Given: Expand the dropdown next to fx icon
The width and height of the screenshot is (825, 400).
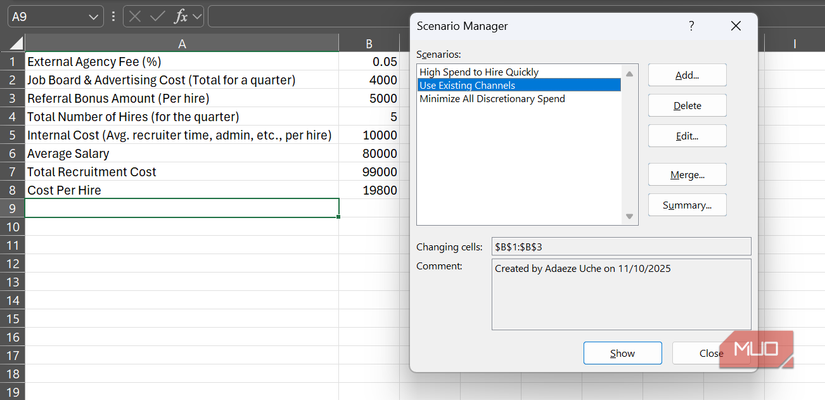Looking at the screenshot, I should pyautogui.click(x=197, y=17).
